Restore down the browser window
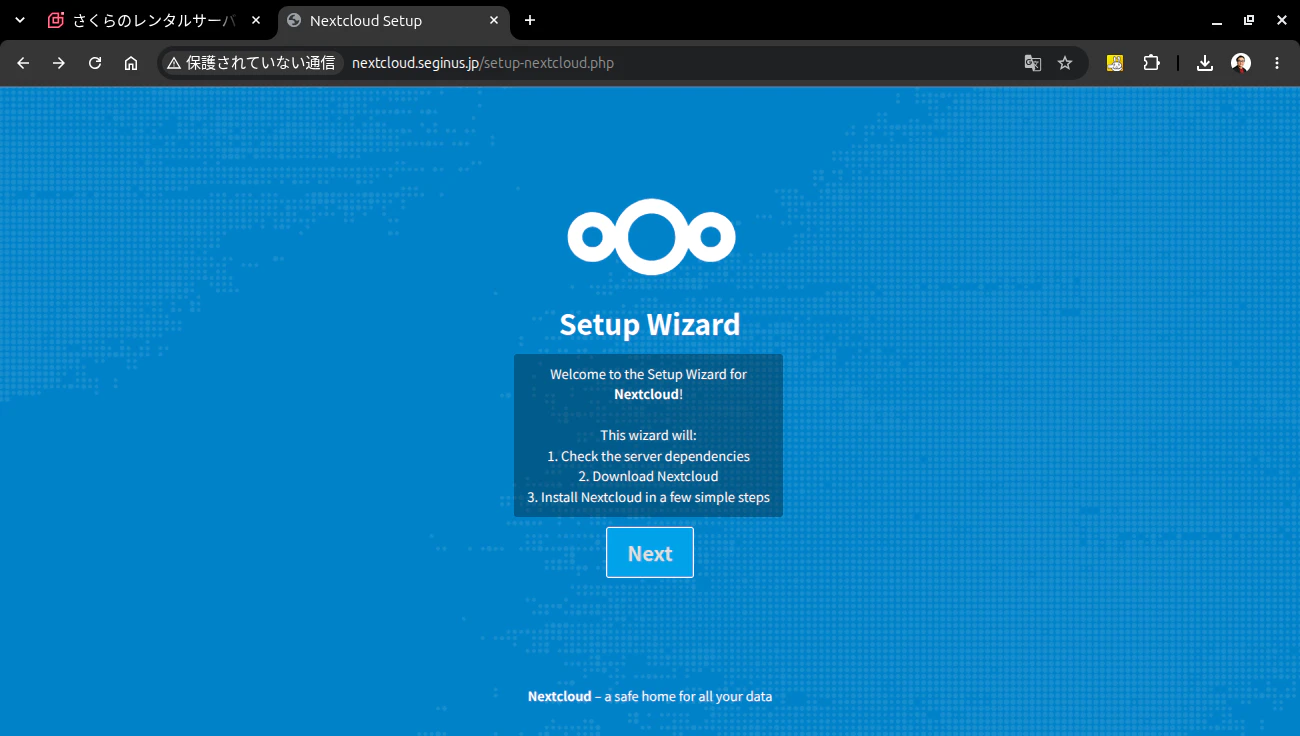 tap(1249, 20)
